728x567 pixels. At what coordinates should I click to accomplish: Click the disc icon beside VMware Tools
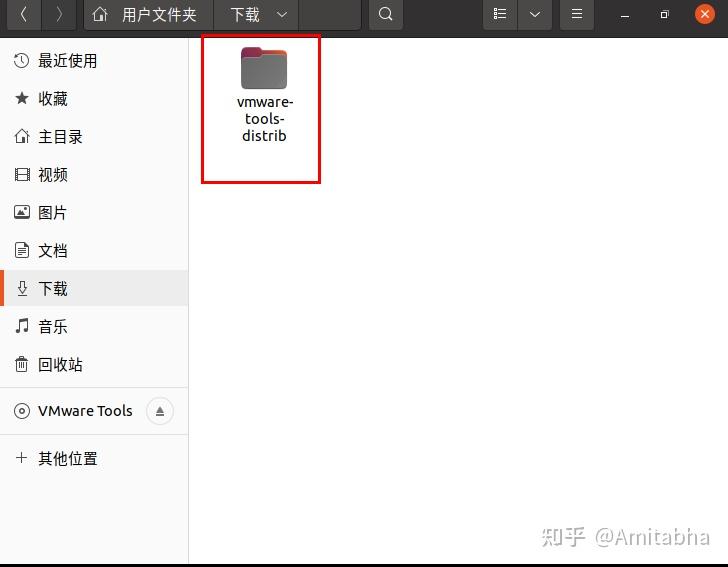pos(22,411)
